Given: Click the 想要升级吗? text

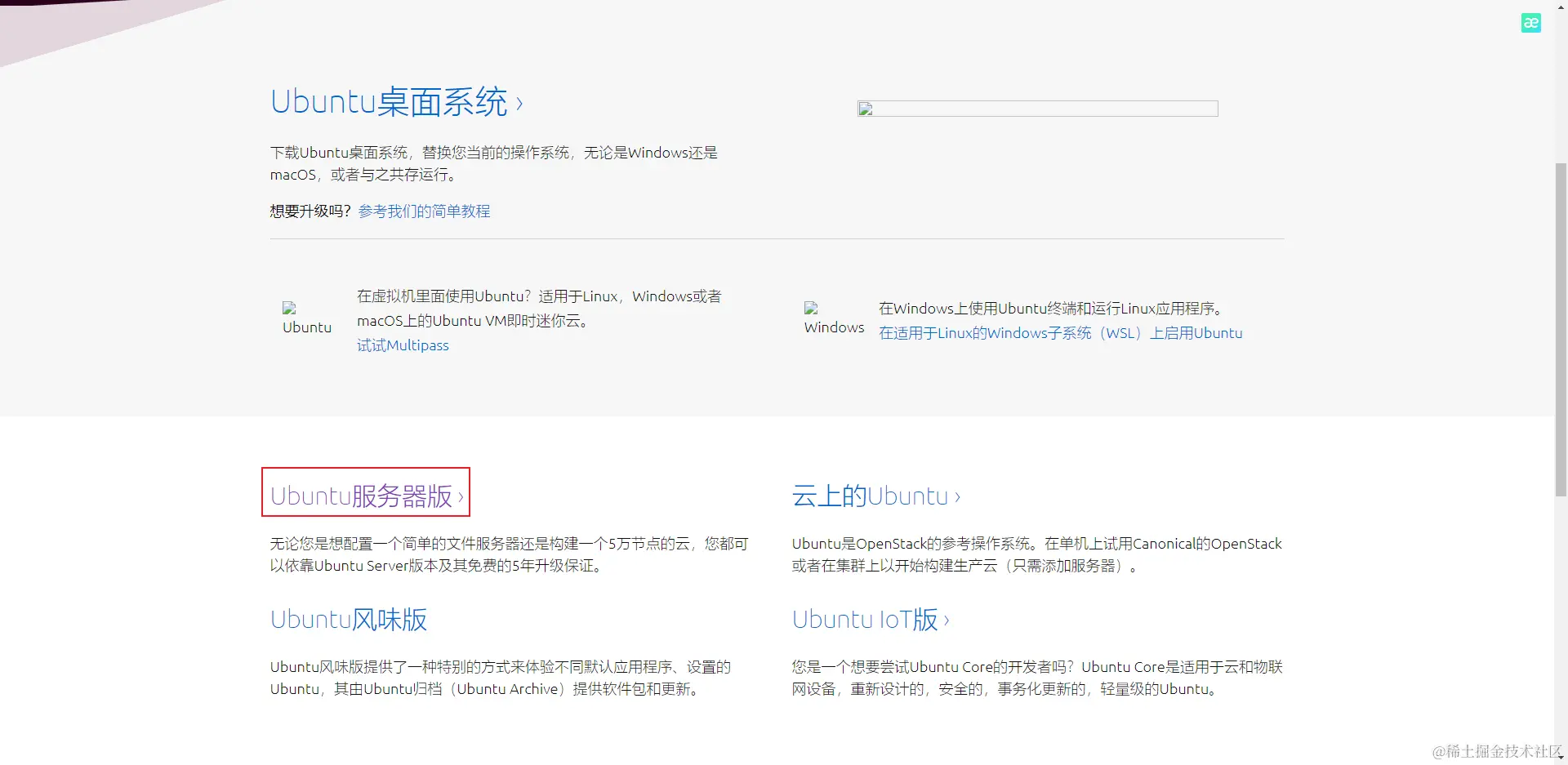Looking at the screenshot, I should [310, 211].
